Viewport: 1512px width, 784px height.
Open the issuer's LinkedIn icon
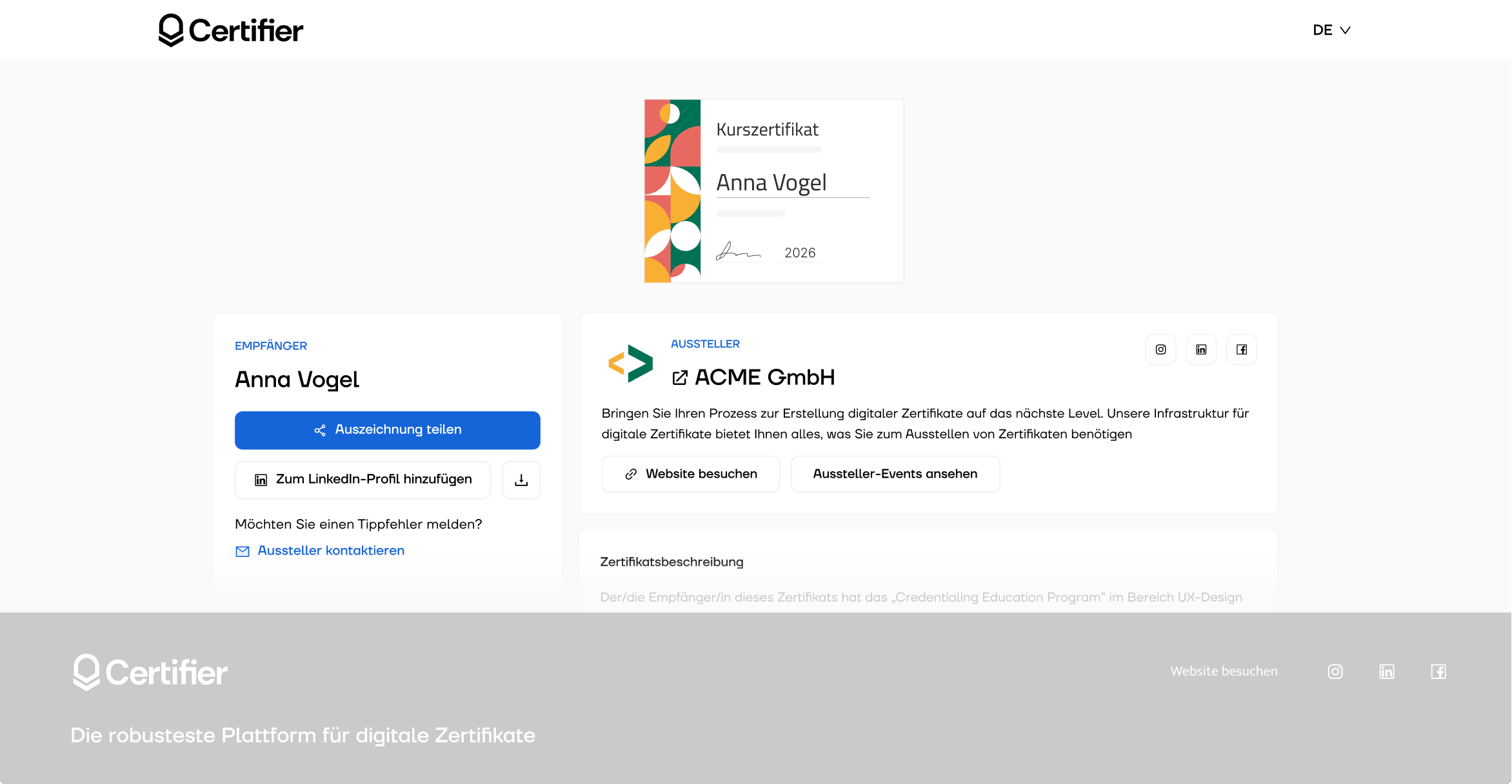tap(1201, 349)
